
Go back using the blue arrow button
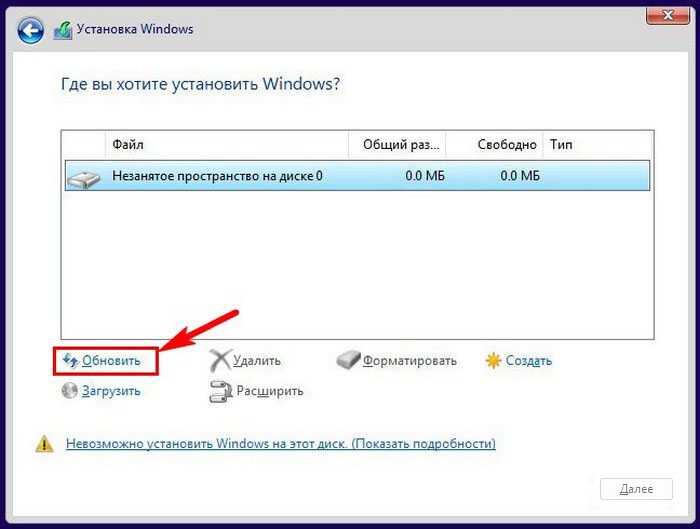point(30,30)
